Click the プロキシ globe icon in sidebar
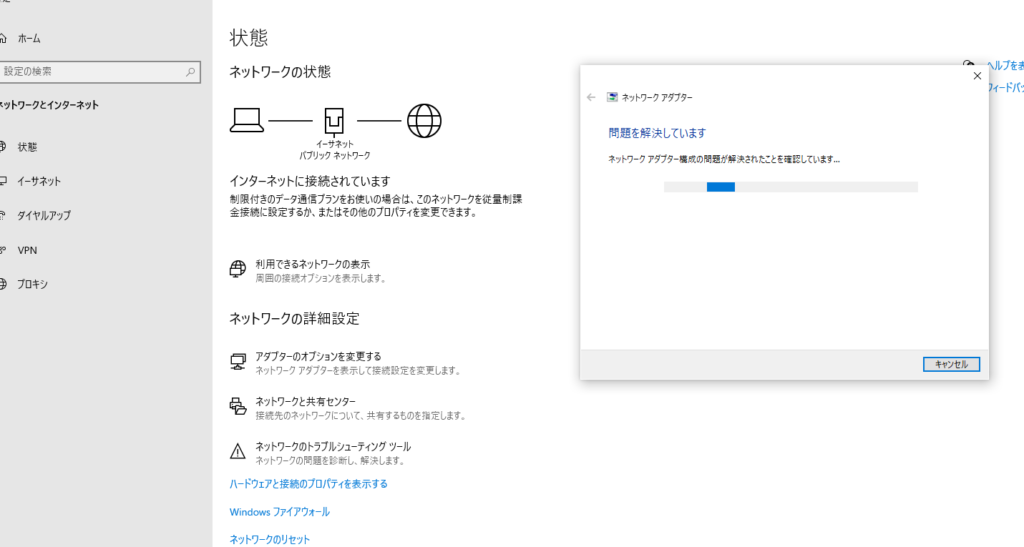Image resolution: width=1024 pixels, height=547 pixels. 3,284
